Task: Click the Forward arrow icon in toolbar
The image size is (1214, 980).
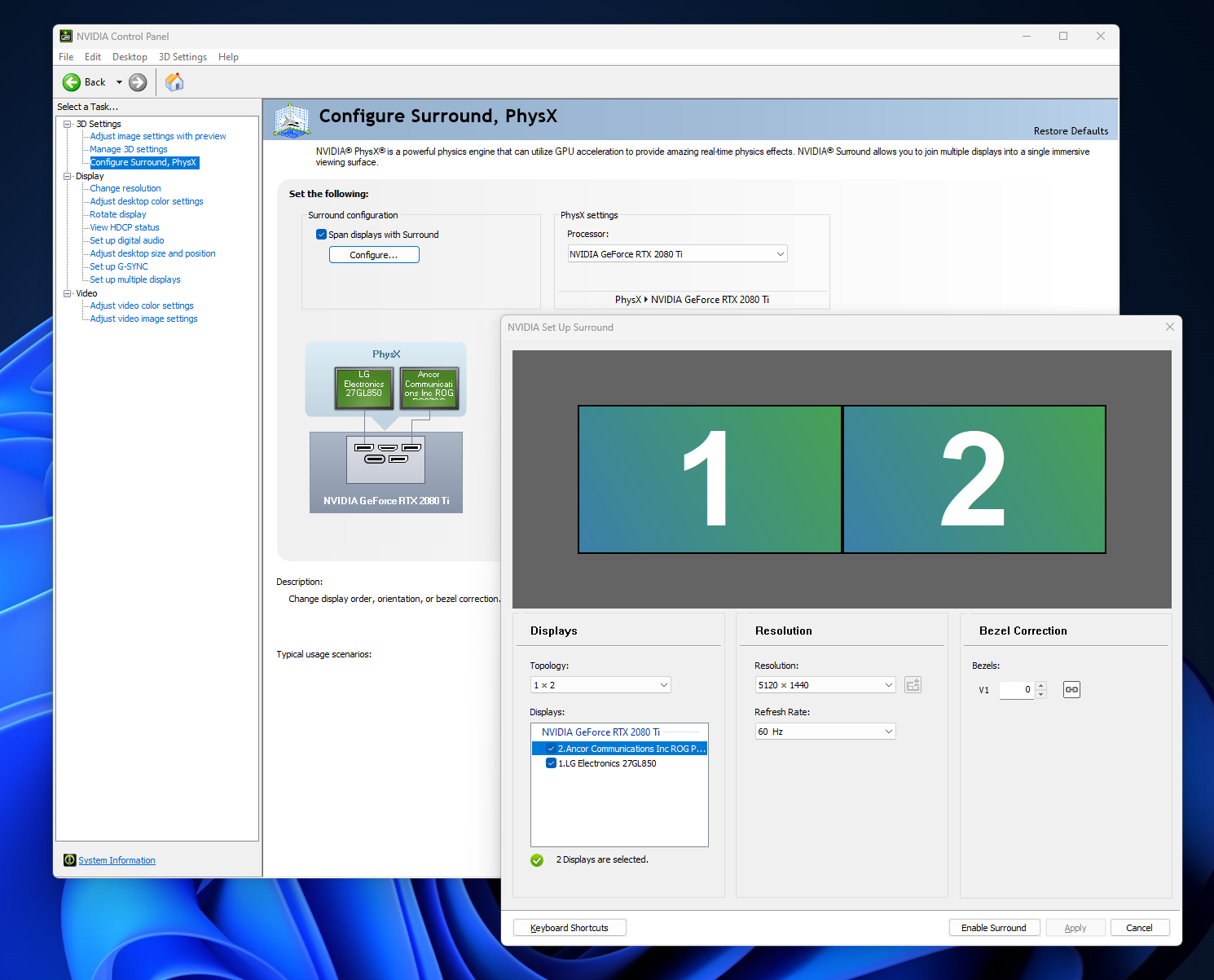Action: pyautogui.click(x=139, y=82)
